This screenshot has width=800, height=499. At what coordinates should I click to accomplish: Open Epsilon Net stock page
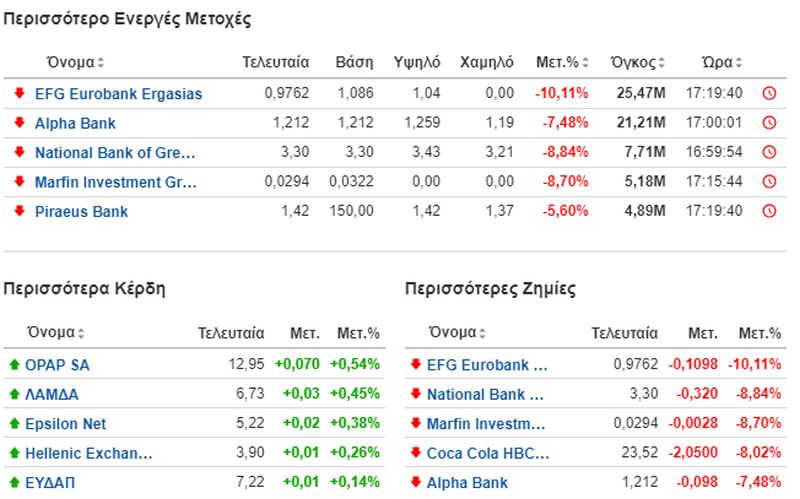coord(66,424)
